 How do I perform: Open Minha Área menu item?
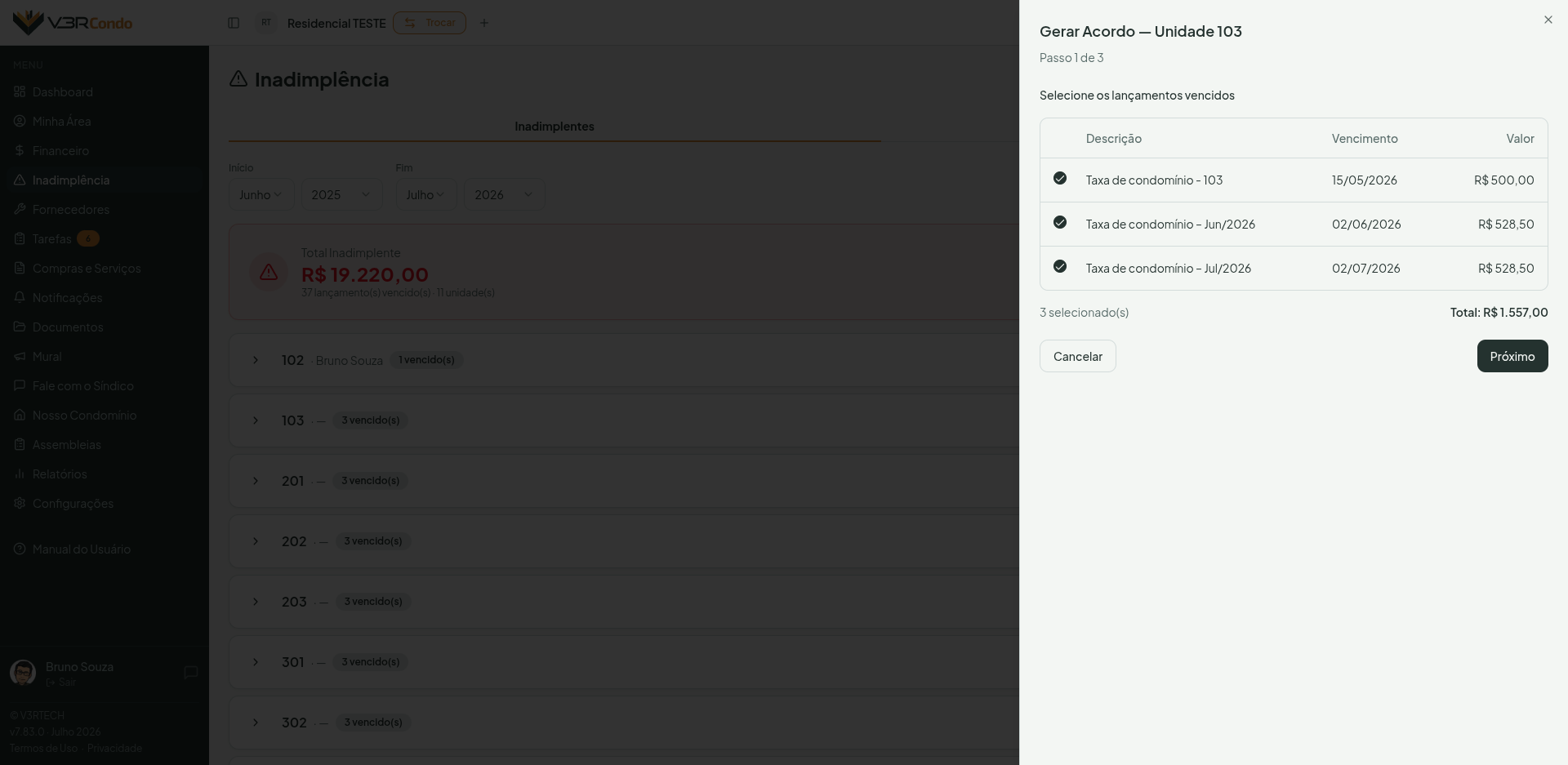[105, 121]
